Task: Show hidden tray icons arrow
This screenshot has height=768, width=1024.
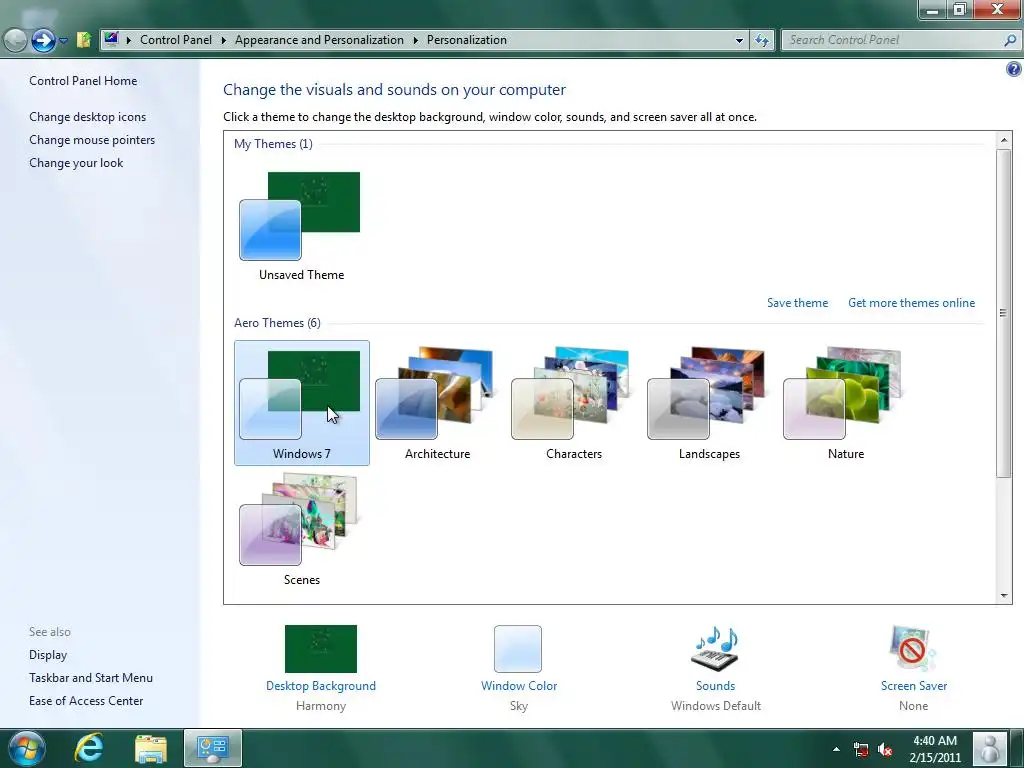Action: 836,749
